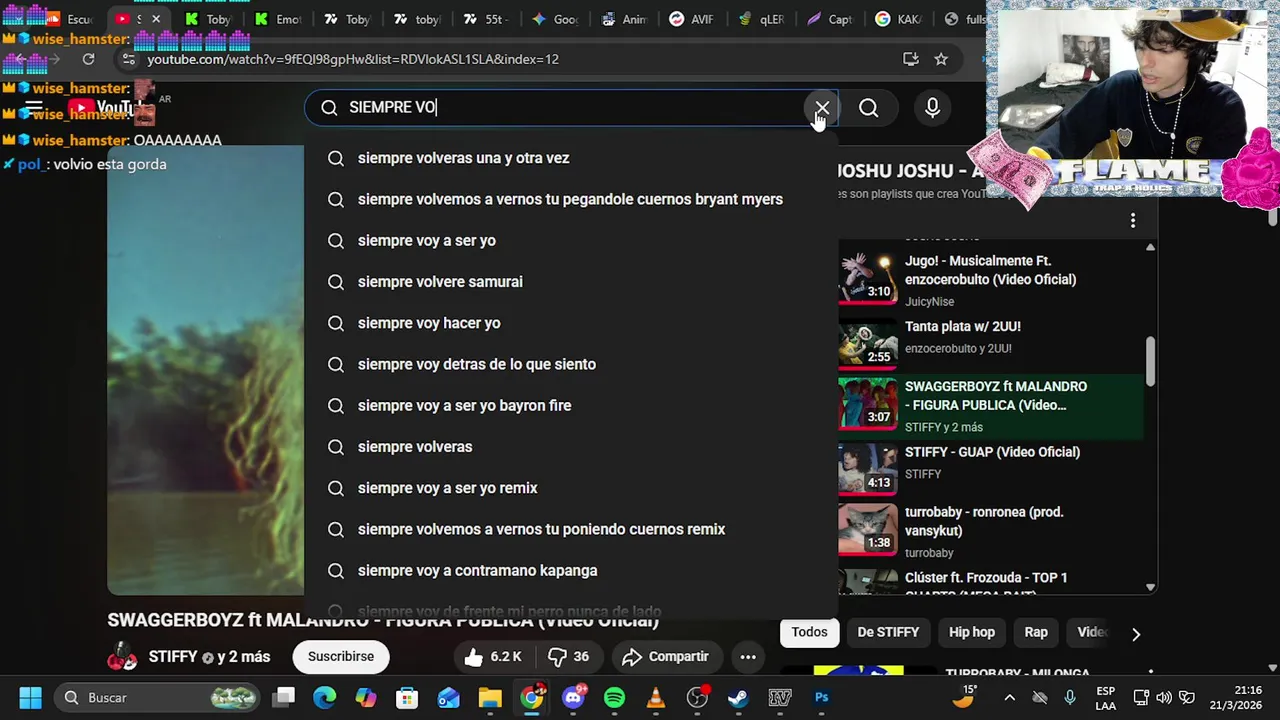1280x720 pixels.
Task: Open VLC media player from taskbar
Action: [656, 698]
